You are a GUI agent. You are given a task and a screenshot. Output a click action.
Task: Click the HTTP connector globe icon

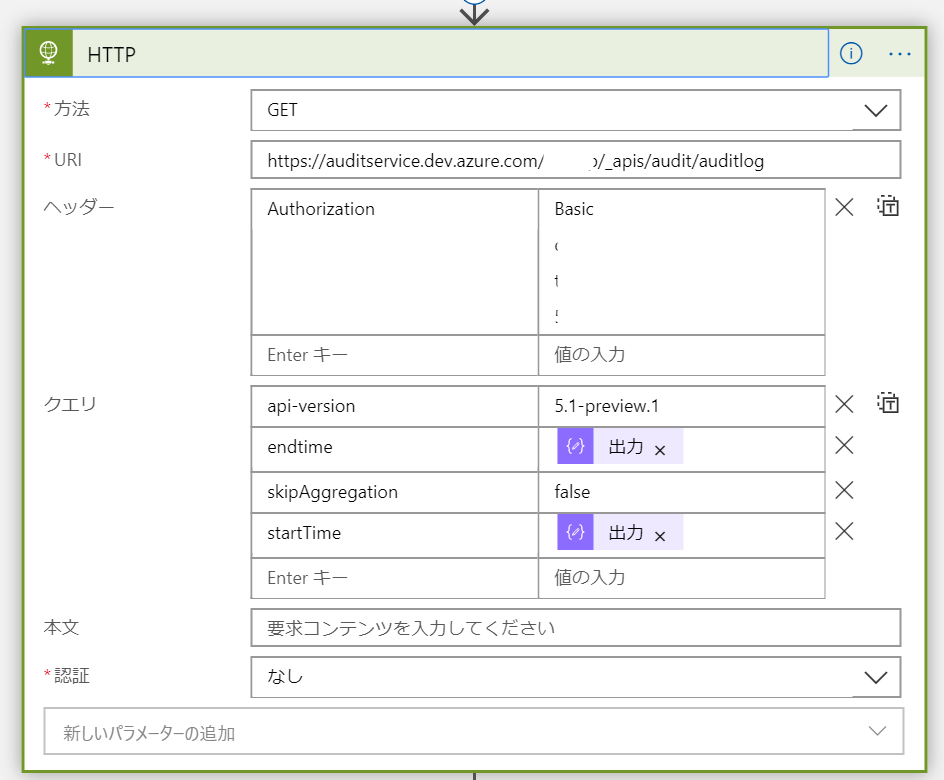(48, 54)
